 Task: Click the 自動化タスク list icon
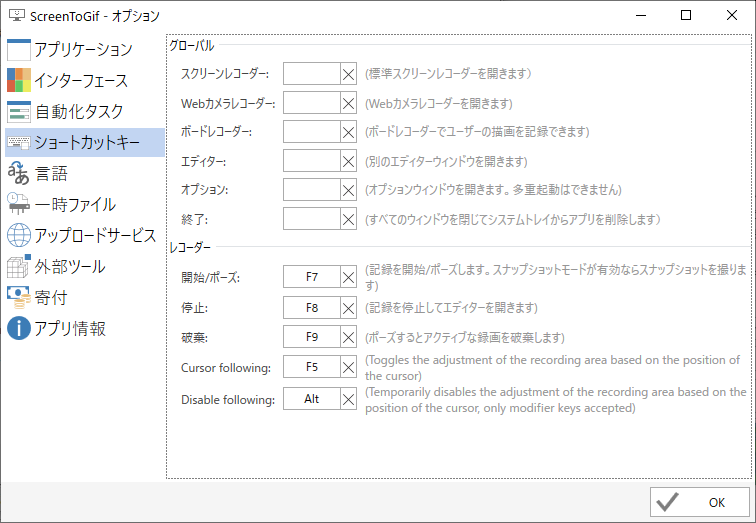19,112
